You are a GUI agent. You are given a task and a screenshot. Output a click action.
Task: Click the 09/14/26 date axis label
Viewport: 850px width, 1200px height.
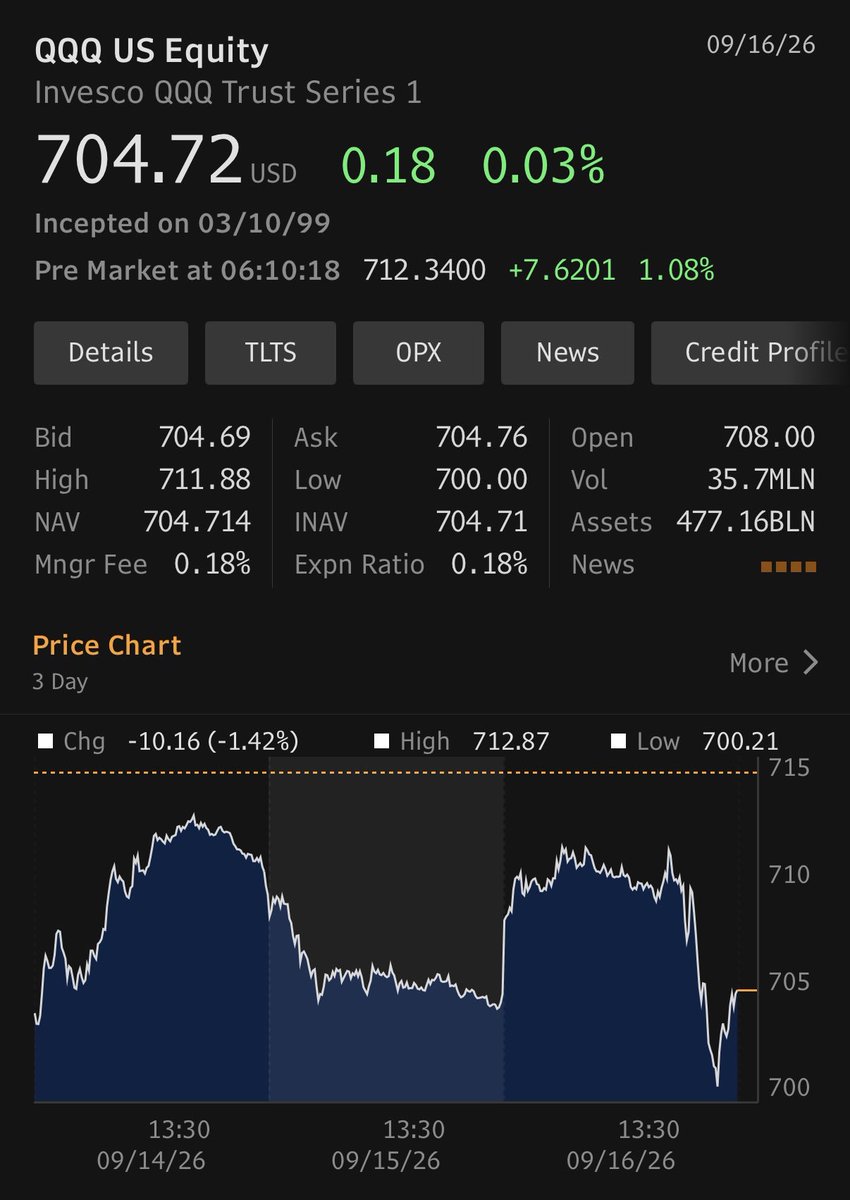(x=151, y=1162)
